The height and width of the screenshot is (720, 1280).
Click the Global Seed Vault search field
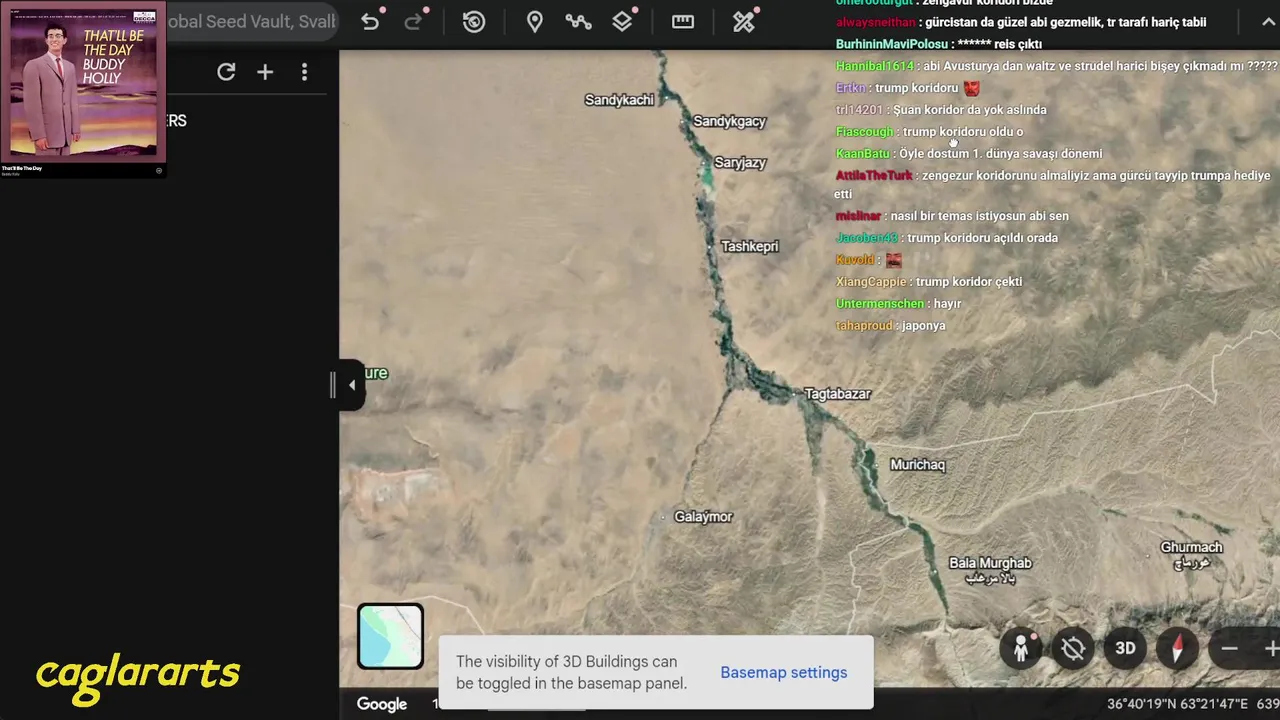252,22
